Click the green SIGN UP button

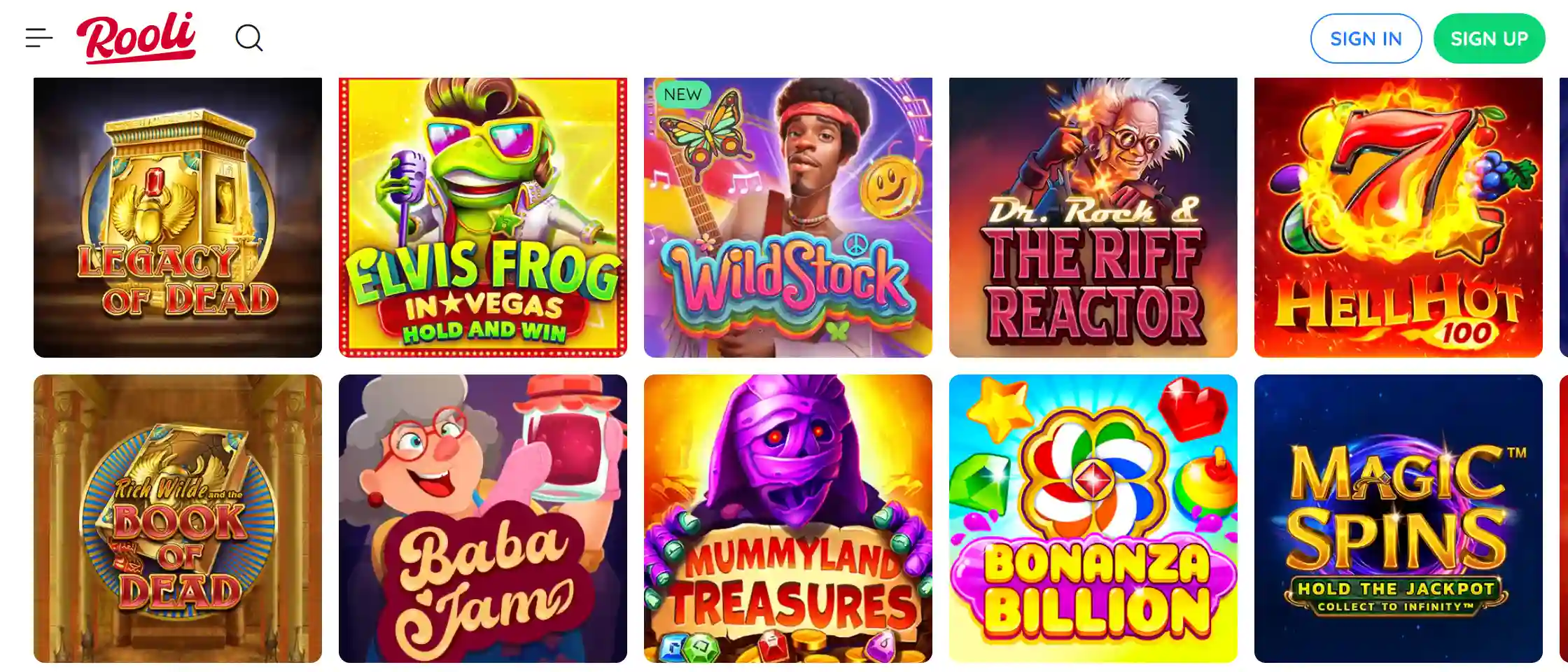[1489, 38]
